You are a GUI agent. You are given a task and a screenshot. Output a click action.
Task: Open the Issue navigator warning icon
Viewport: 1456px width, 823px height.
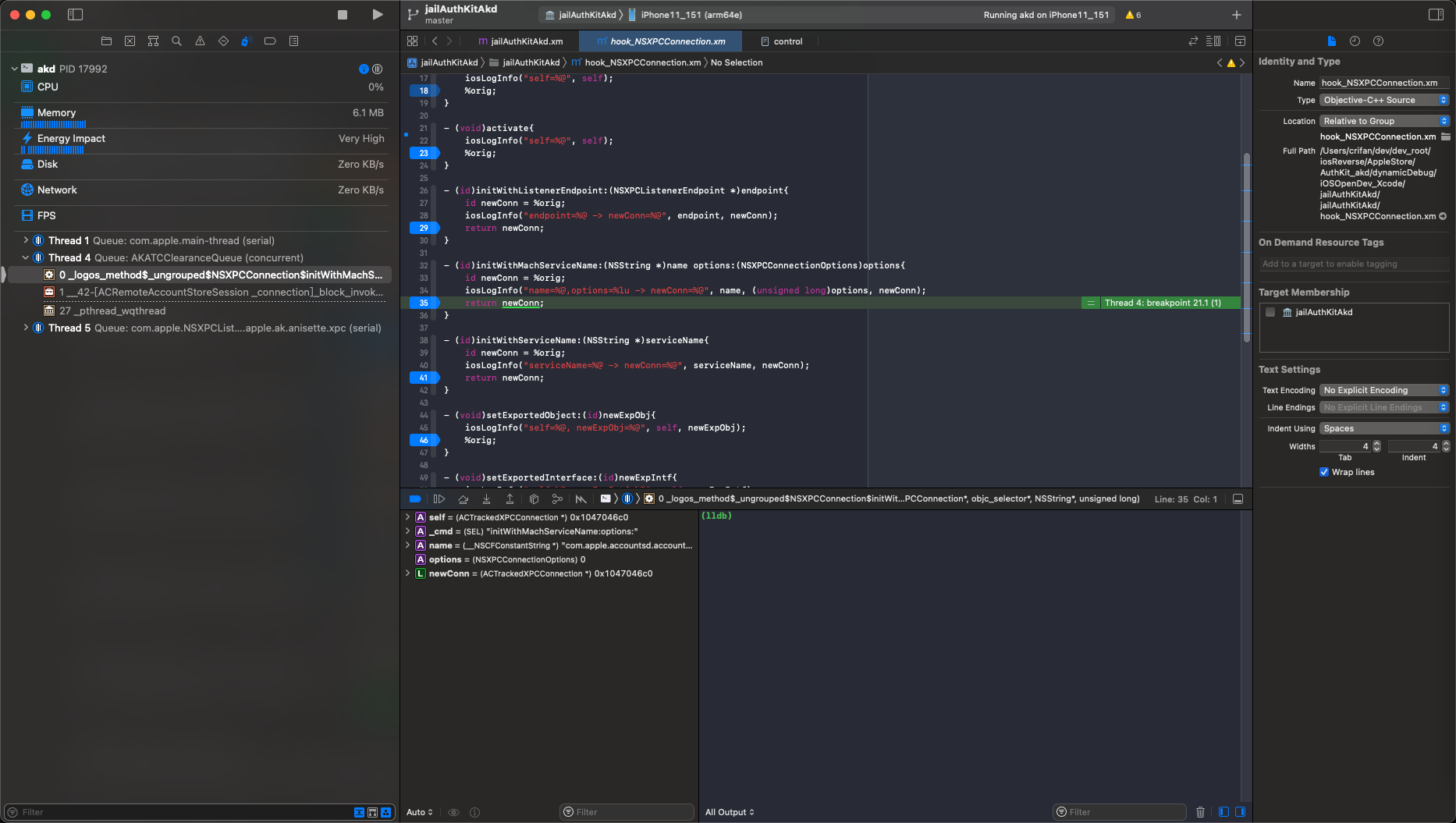click(x=200, y=41)
